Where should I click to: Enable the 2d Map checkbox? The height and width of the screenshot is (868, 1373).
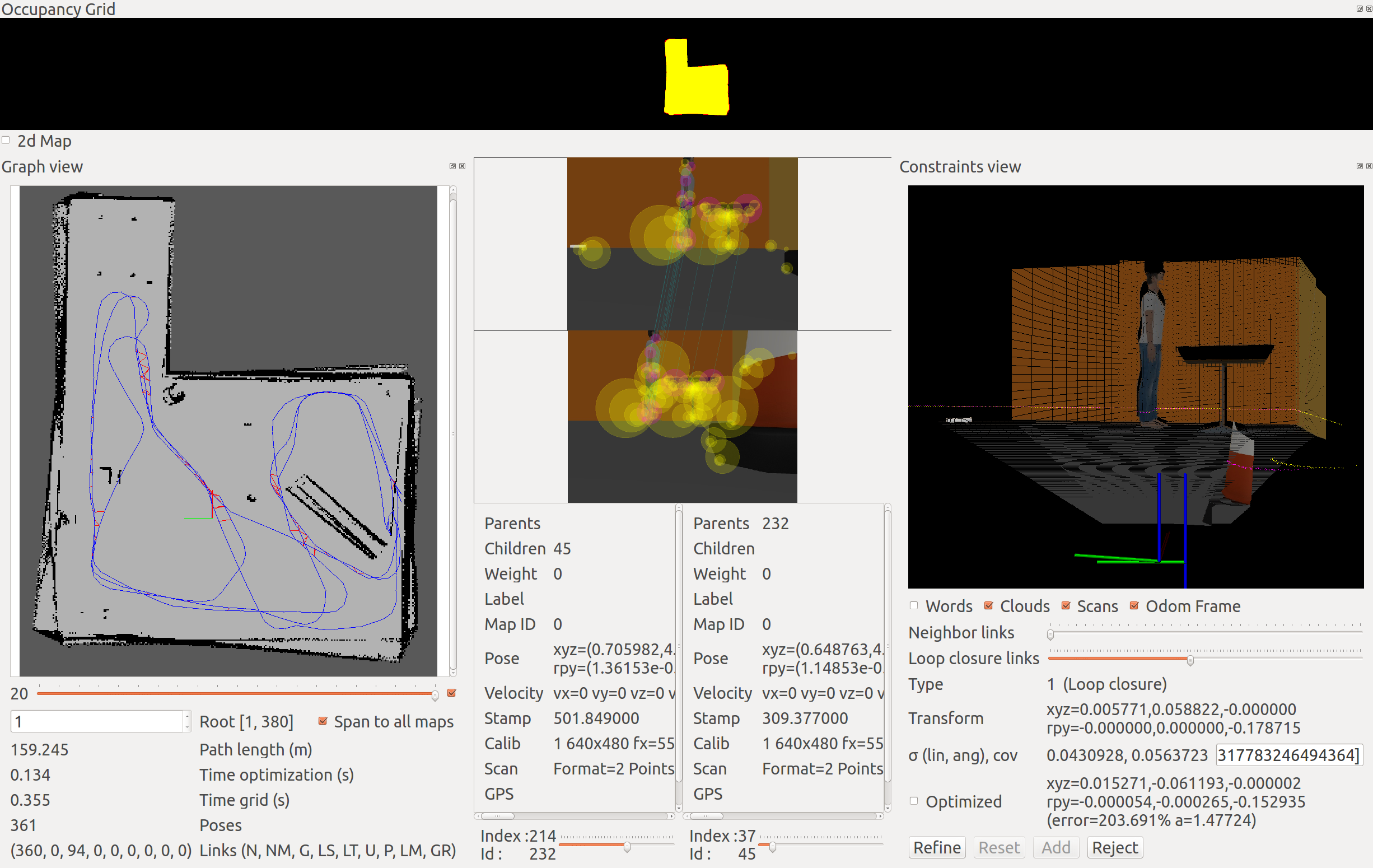point(6,141)
